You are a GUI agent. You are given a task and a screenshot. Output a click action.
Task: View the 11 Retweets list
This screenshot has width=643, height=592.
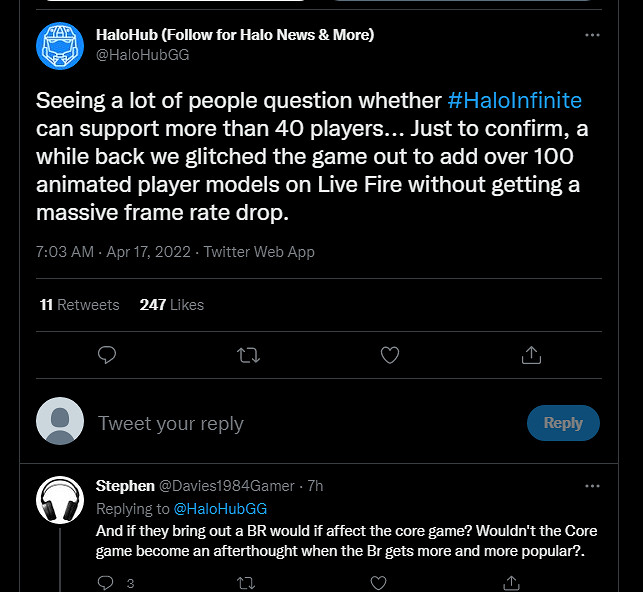click(x=79, y=304)
